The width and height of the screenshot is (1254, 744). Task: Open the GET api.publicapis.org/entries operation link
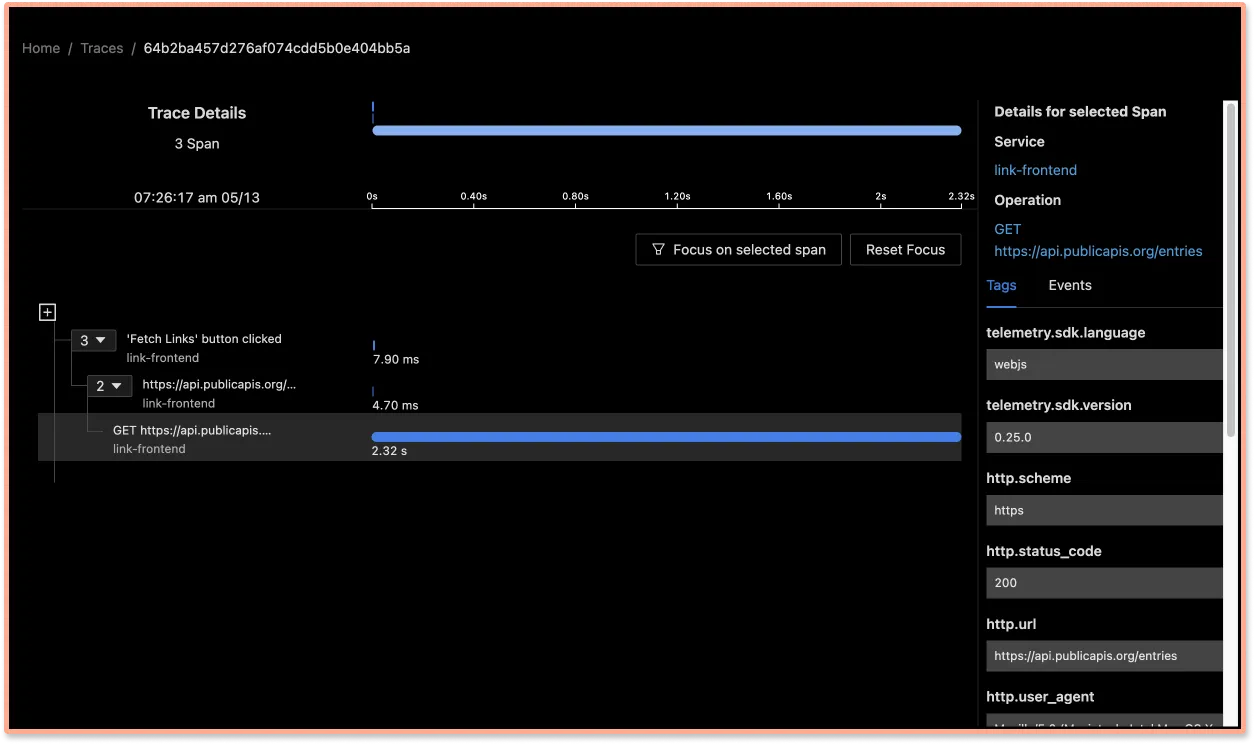tap(1098, 240)
